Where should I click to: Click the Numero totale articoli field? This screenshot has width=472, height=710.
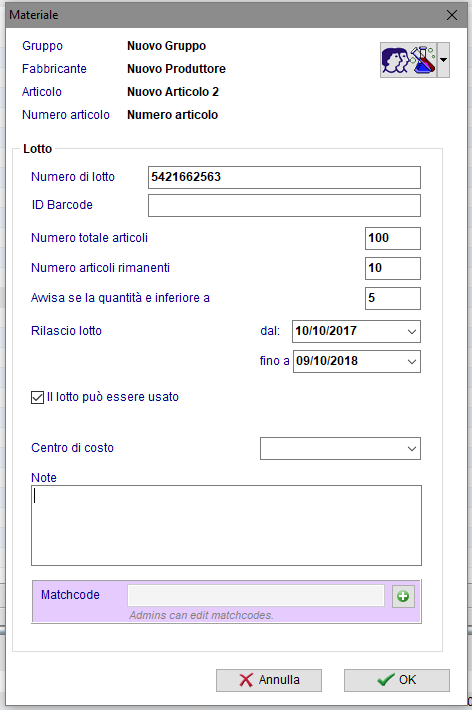[x=393, y=238]
